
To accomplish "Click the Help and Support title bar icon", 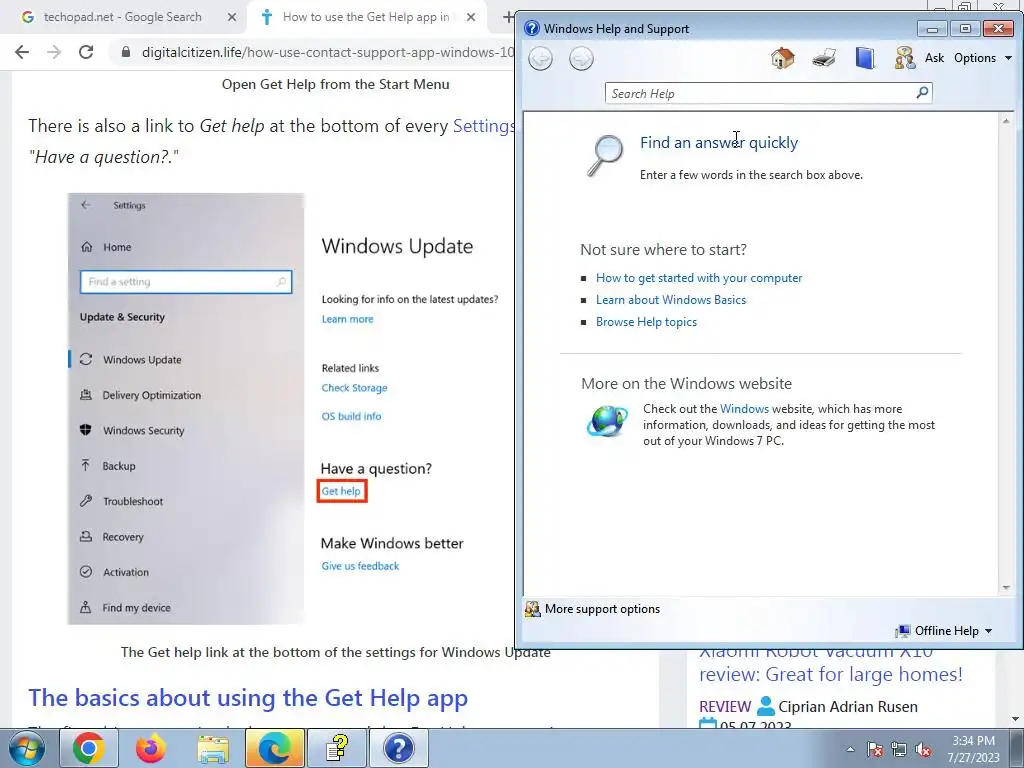I will click(532, 28).
